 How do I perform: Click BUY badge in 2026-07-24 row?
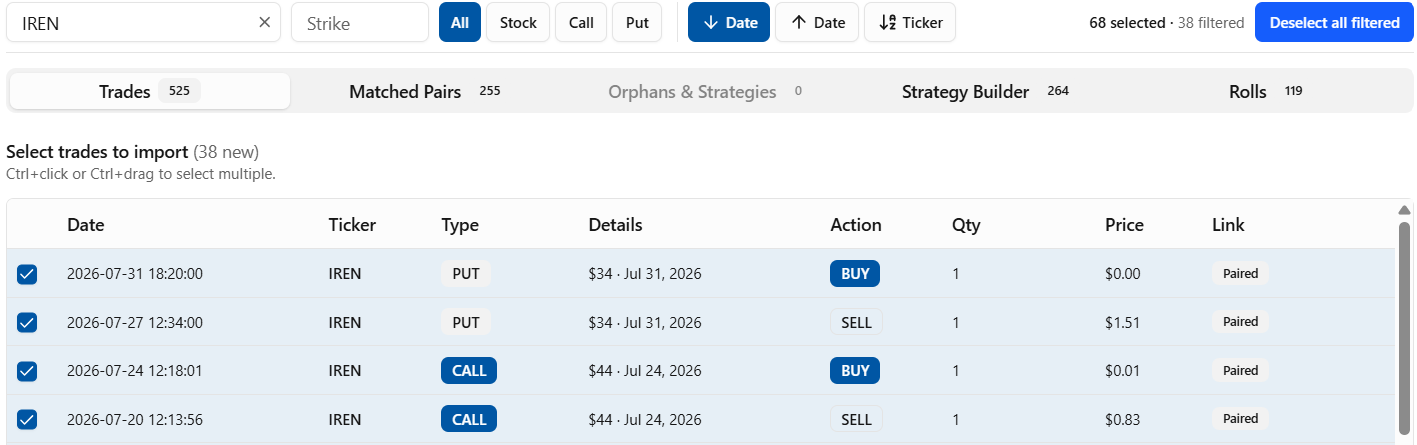coord(855,370)
